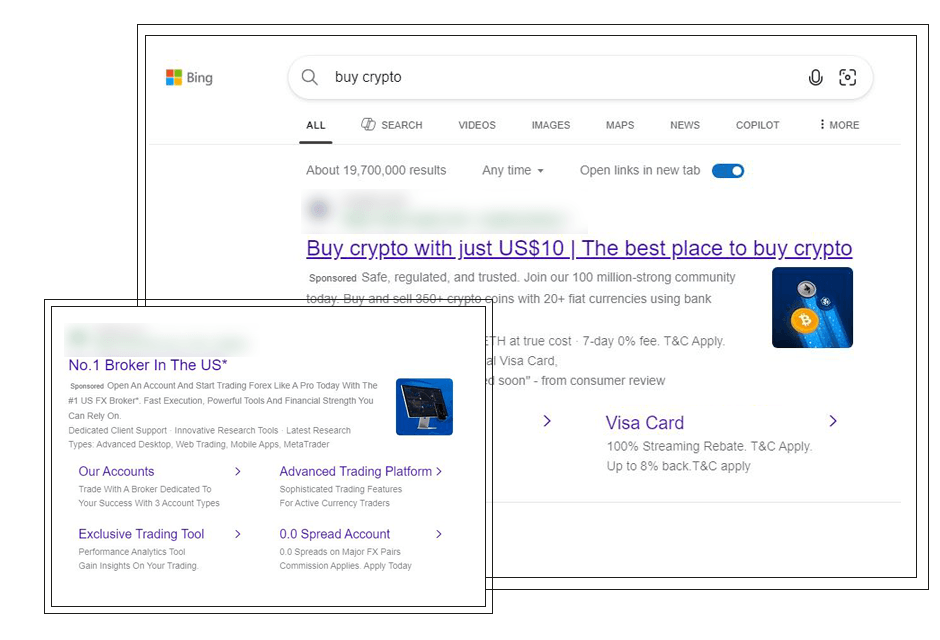This screenshot has width=940, height=640.
Task: Expand the MORE menu
Action: (843, 124)
